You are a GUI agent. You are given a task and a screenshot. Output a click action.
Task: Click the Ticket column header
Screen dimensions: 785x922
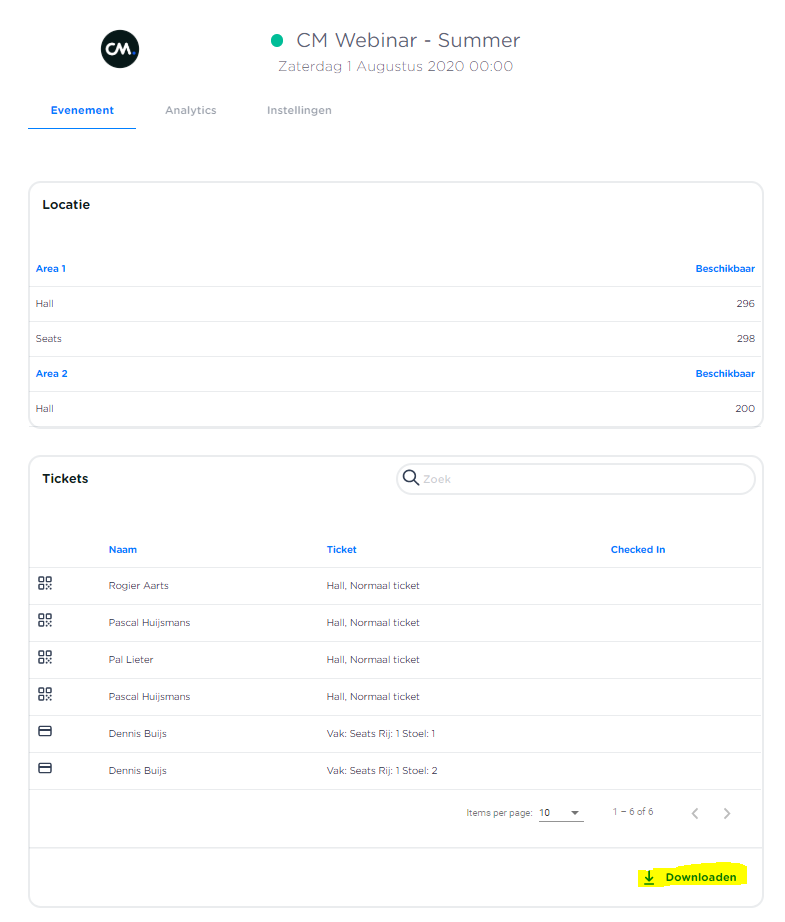pyautogui.click(x=341, y=549)
